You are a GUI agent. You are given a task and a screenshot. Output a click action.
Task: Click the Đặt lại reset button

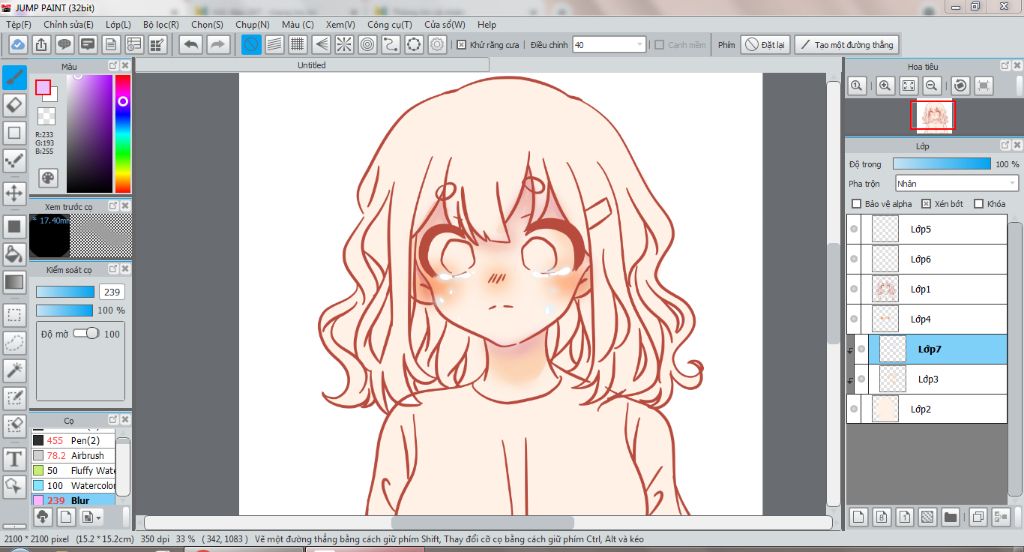[765, 44]
